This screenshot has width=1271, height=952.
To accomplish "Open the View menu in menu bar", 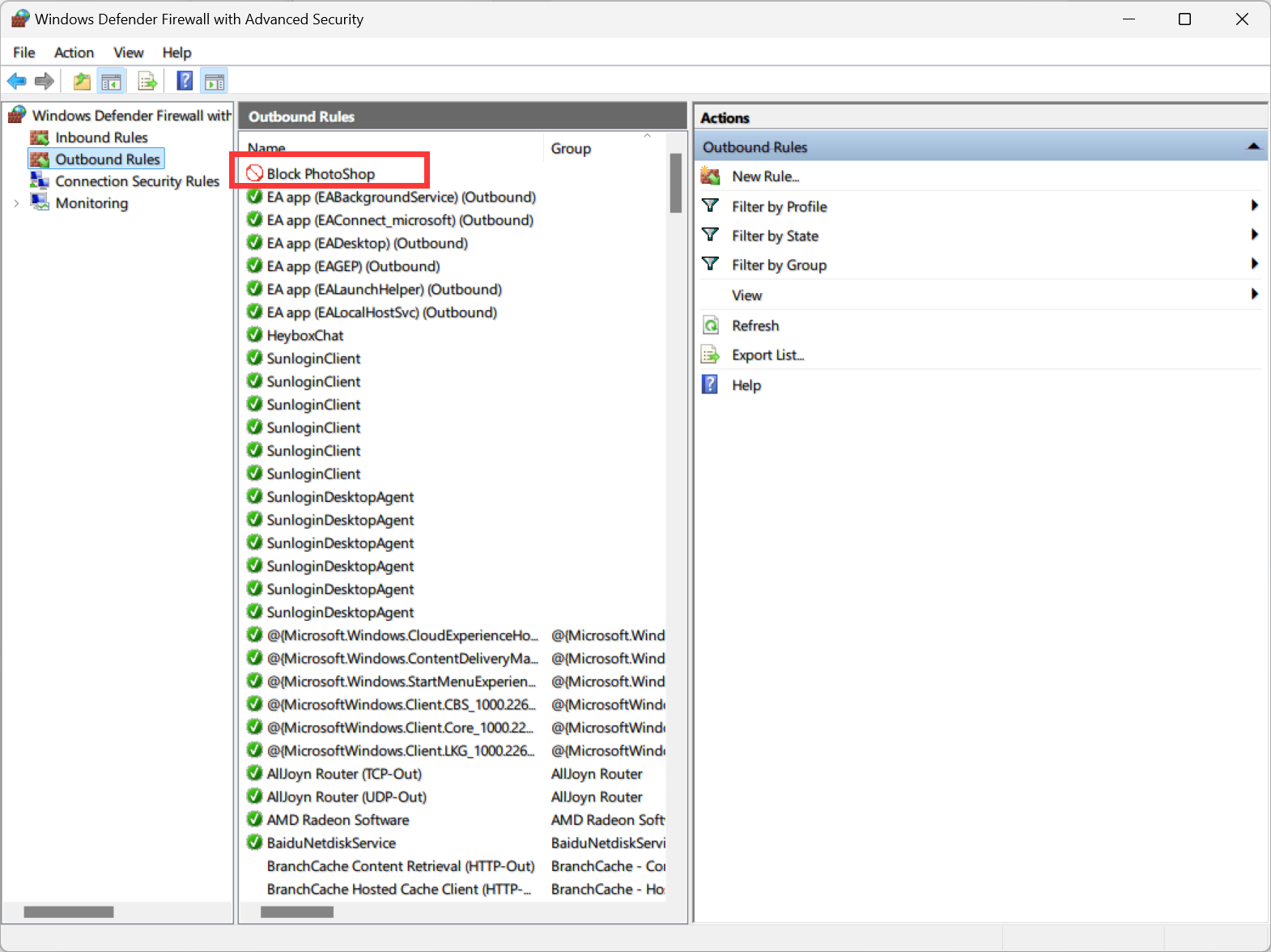I will pos(129,53).
